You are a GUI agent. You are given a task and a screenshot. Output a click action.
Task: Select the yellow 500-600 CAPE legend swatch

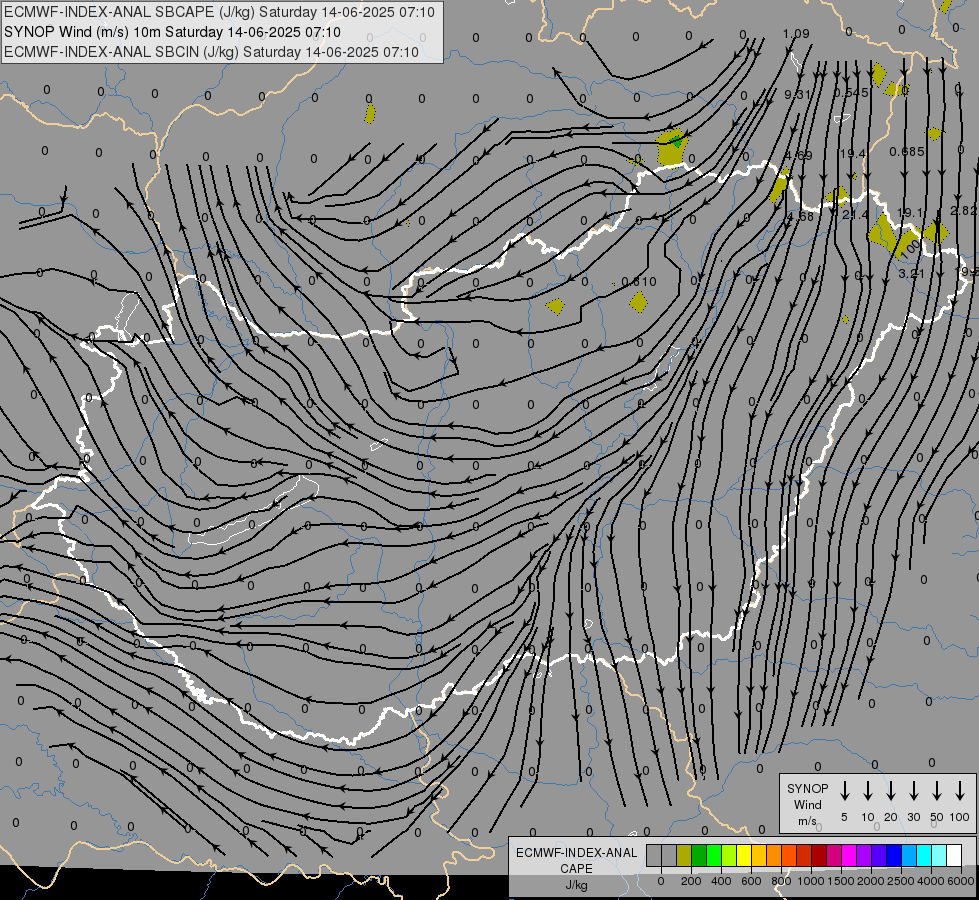click(744, 855)
